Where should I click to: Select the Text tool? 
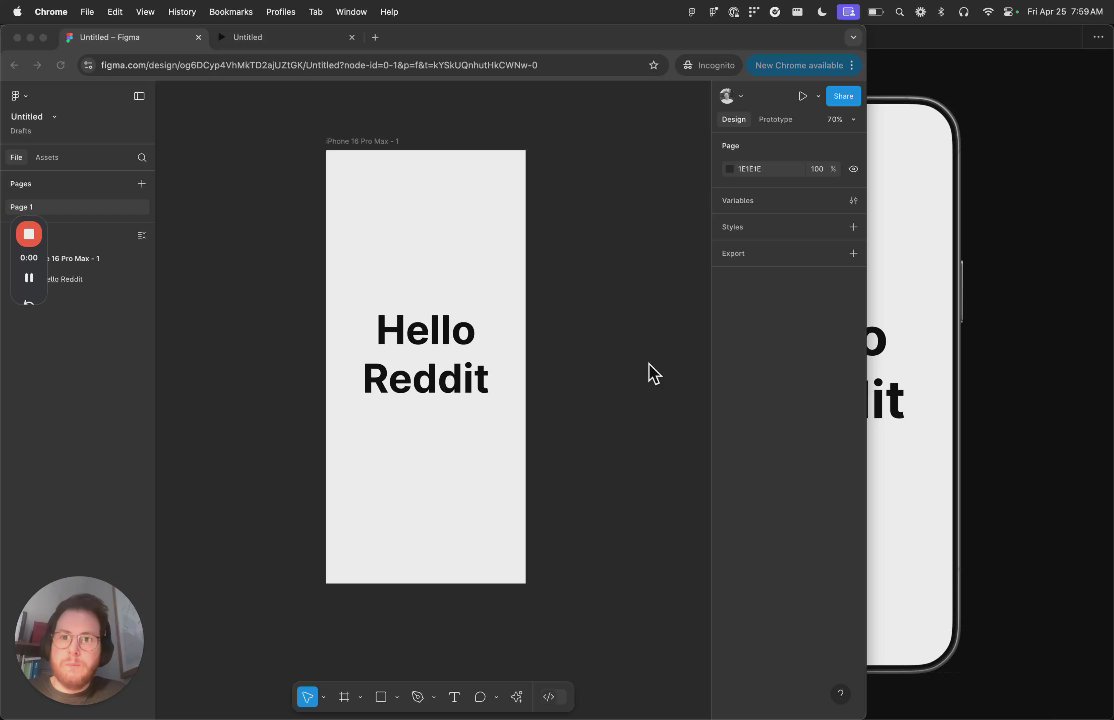(x=454, y=697)
